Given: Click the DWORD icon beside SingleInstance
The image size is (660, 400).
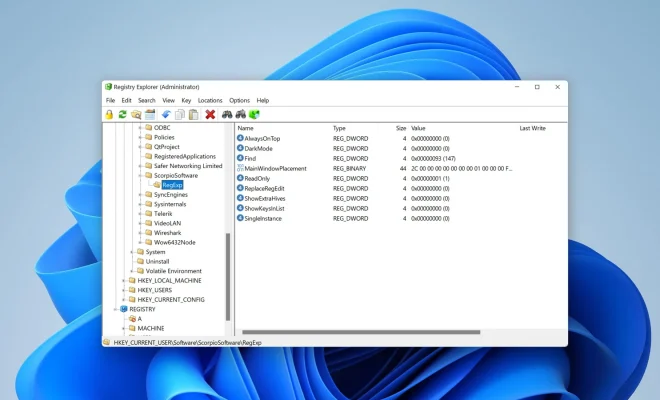Looking at the screenshot, I should 240,218.
